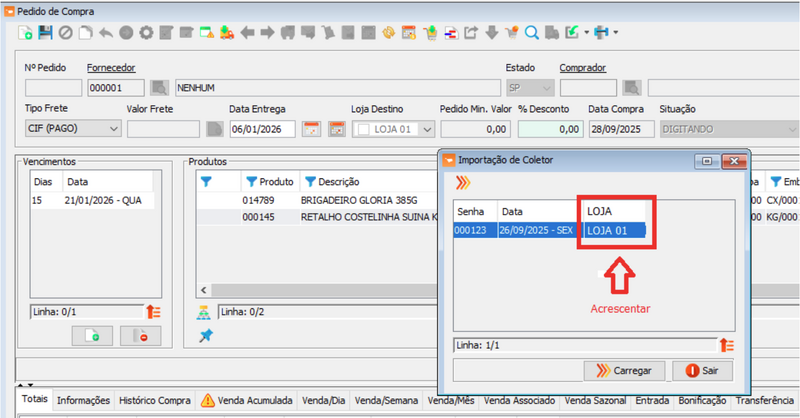Click the magnifying glass search toolbar icon
800x418 pixels.
coord(531,32)
